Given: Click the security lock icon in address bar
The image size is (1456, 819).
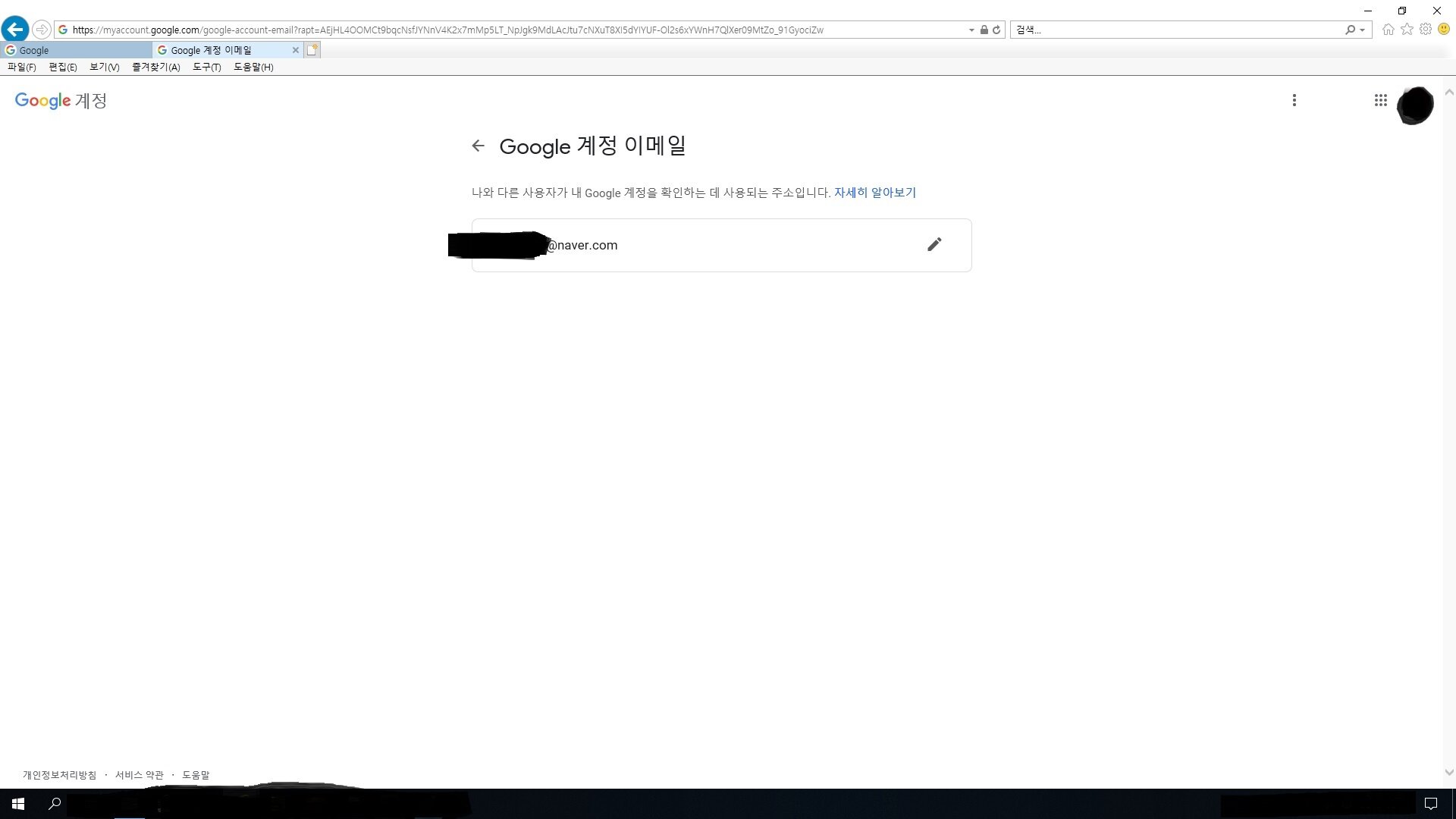Looking at the screenshot, I should click(x=984, y=30).
